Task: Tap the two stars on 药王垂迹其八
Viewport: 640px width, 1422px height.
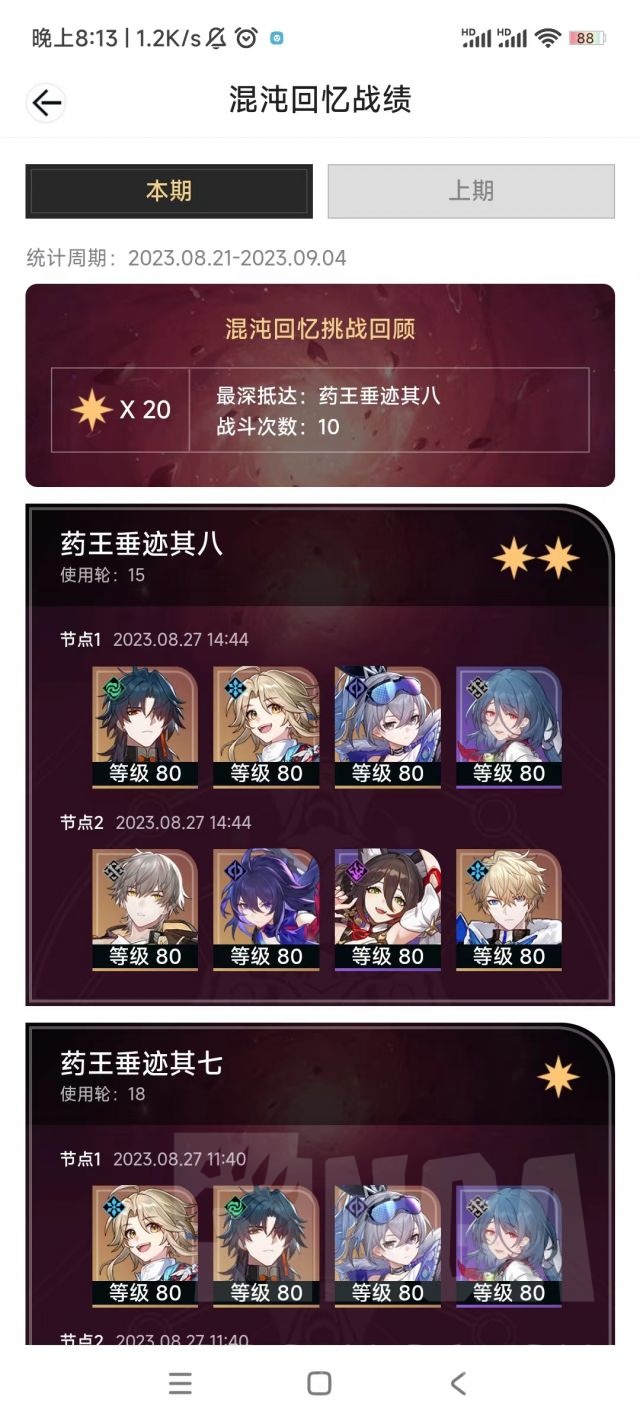Action: 536,558
